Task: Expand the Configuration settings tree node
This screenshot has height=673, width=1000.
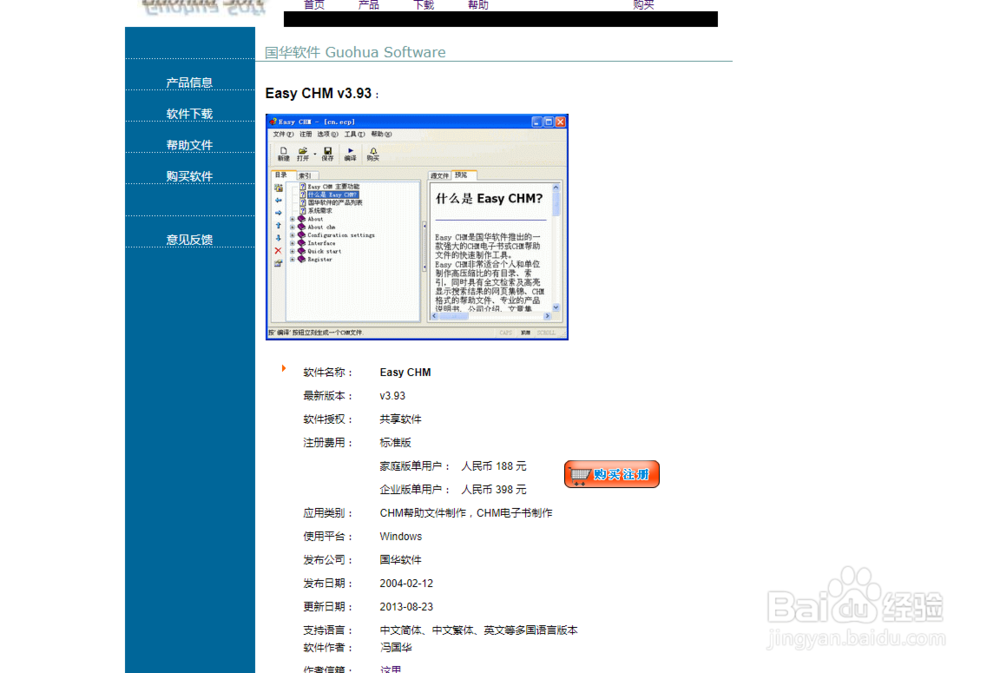Action: click(293, 235)
